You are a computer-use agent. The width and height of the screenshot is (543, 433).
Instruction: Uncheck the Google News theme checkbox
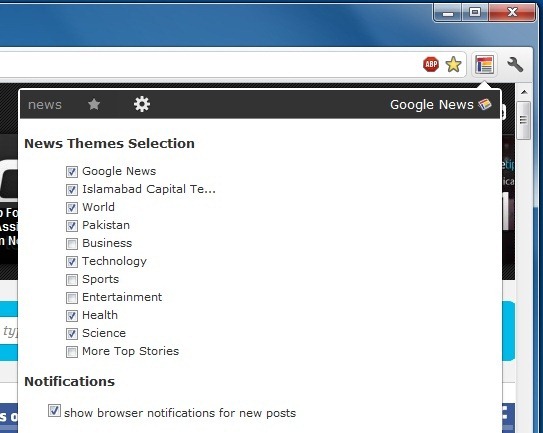coord(72,172)
